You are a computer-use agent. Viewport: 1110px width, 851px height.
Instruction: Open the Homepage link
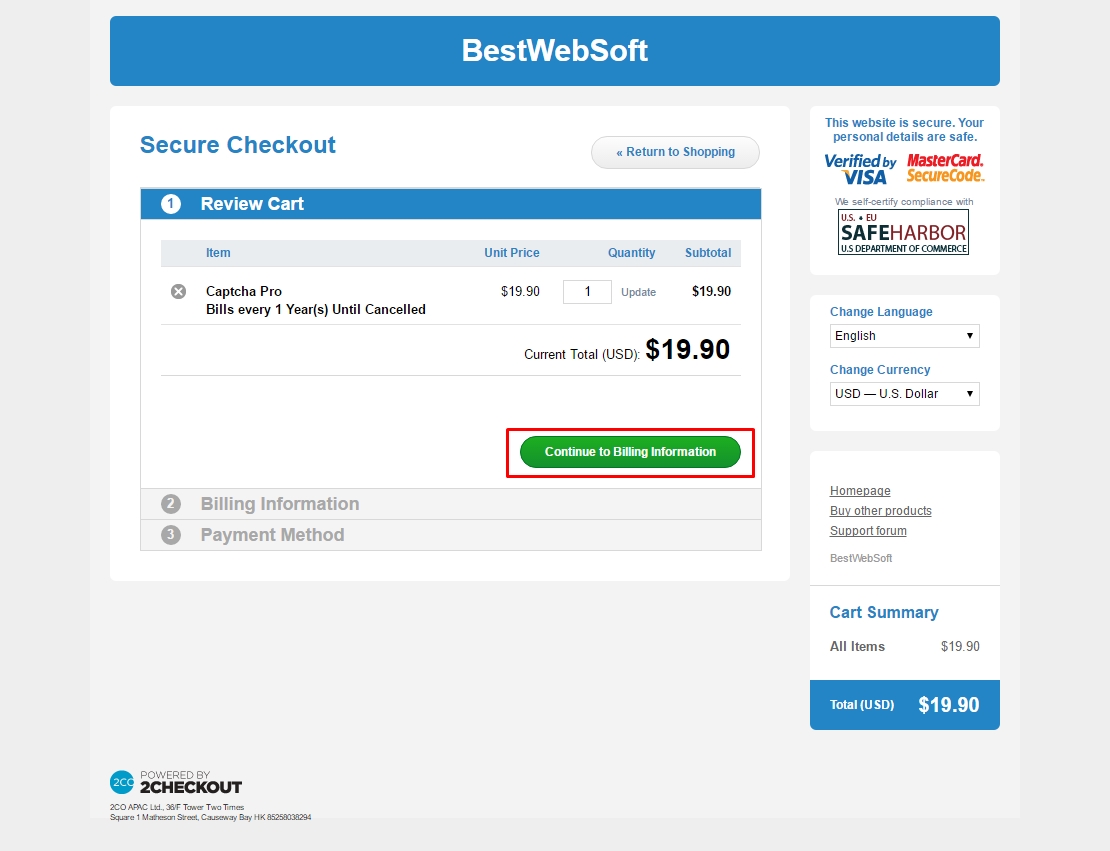(x=860, y=491)
